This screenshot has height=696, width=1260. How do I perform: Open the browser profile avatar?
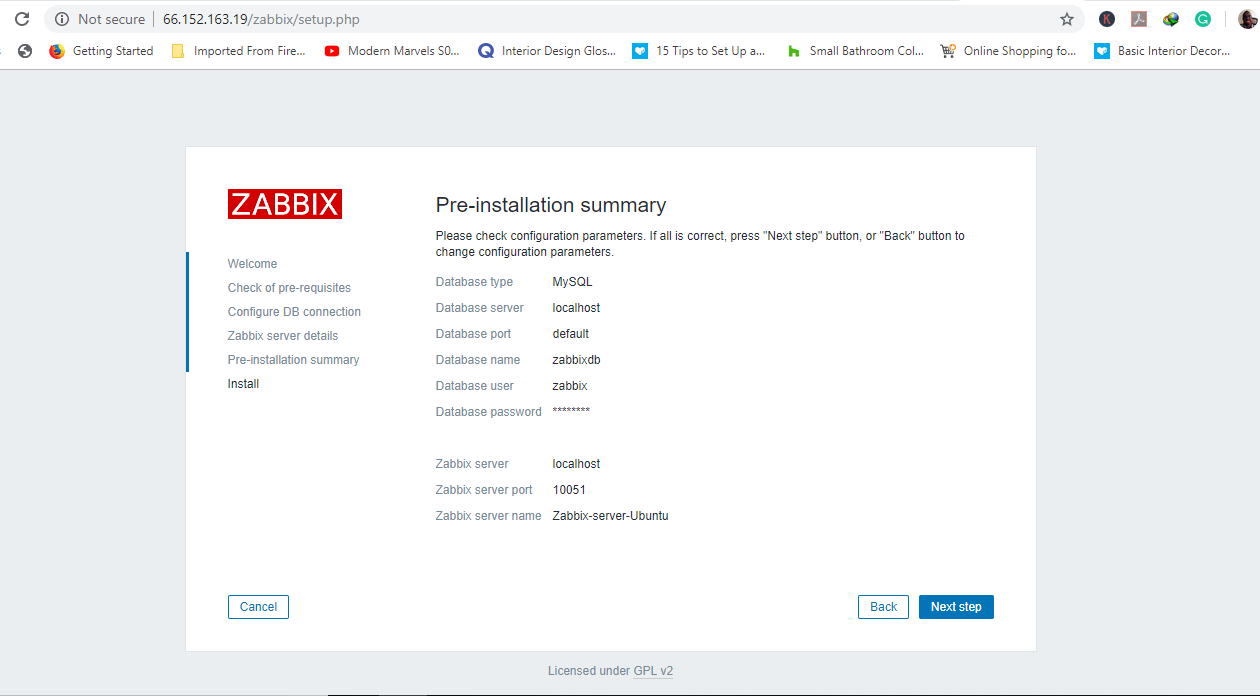pos(1247,19)
